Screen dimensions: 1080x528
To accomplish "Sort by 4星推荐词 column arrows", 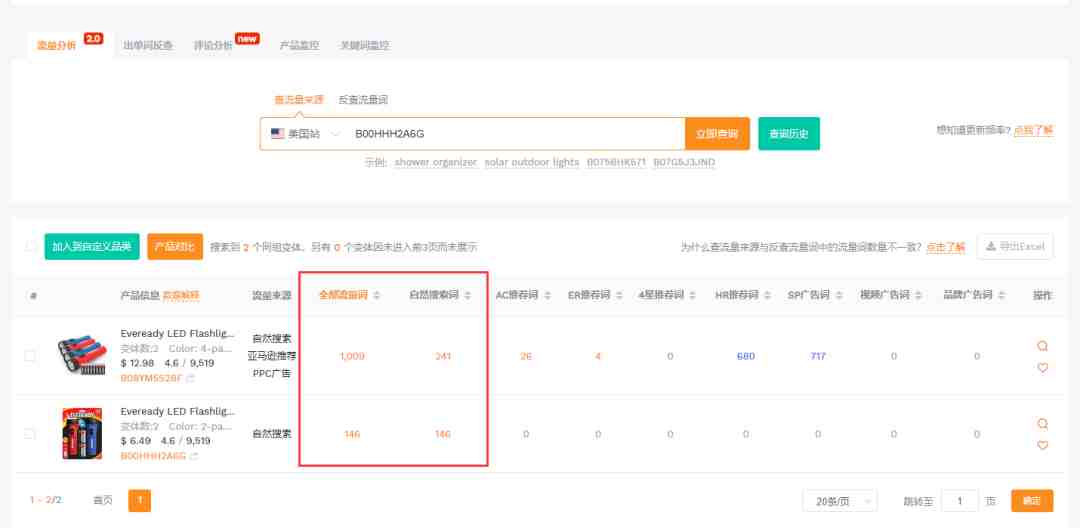I will coord(692,295).
